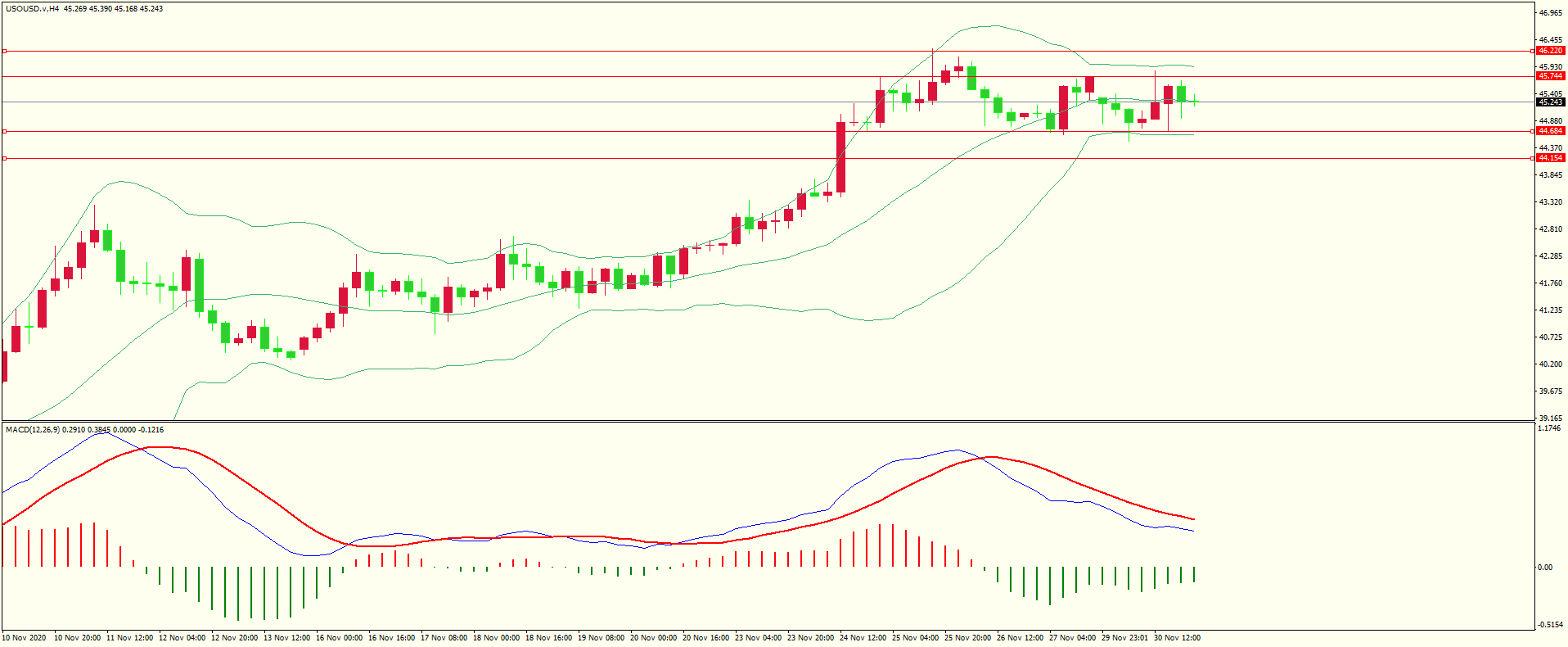This screenshot has width=1568, height=647.
Task: Grab the left handle of the 46.220 line
Action: coord(5,51)
